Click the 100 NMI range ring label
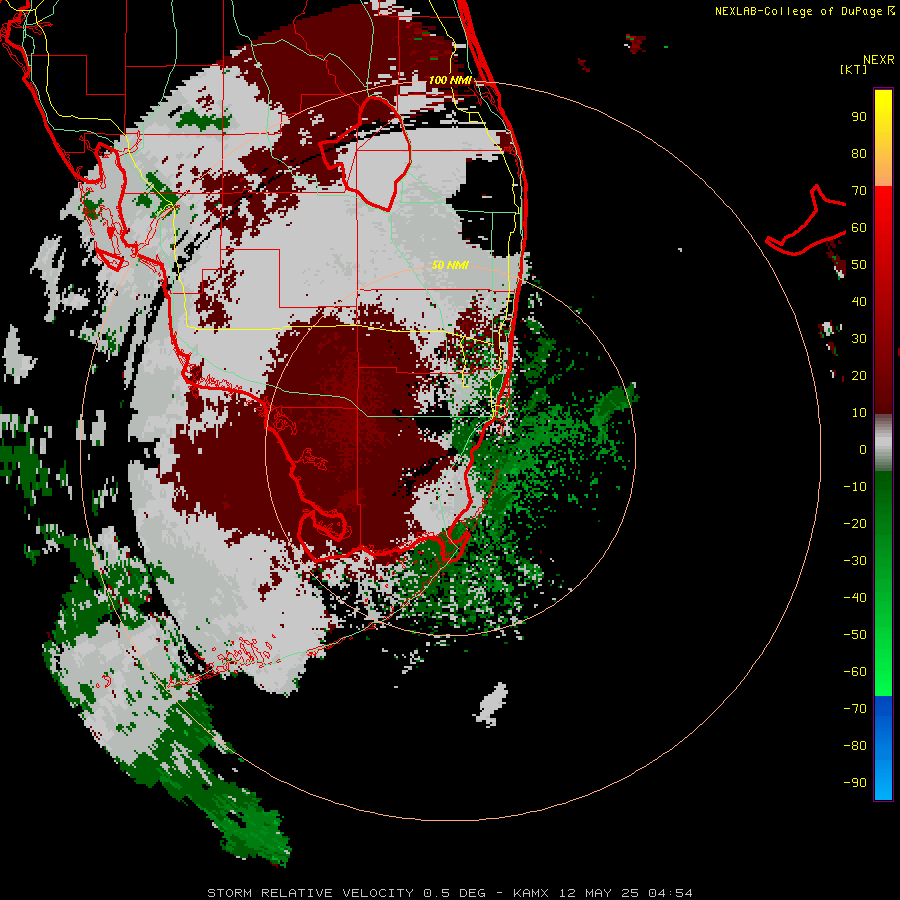900x900 pixels. (x=450, y=80)
